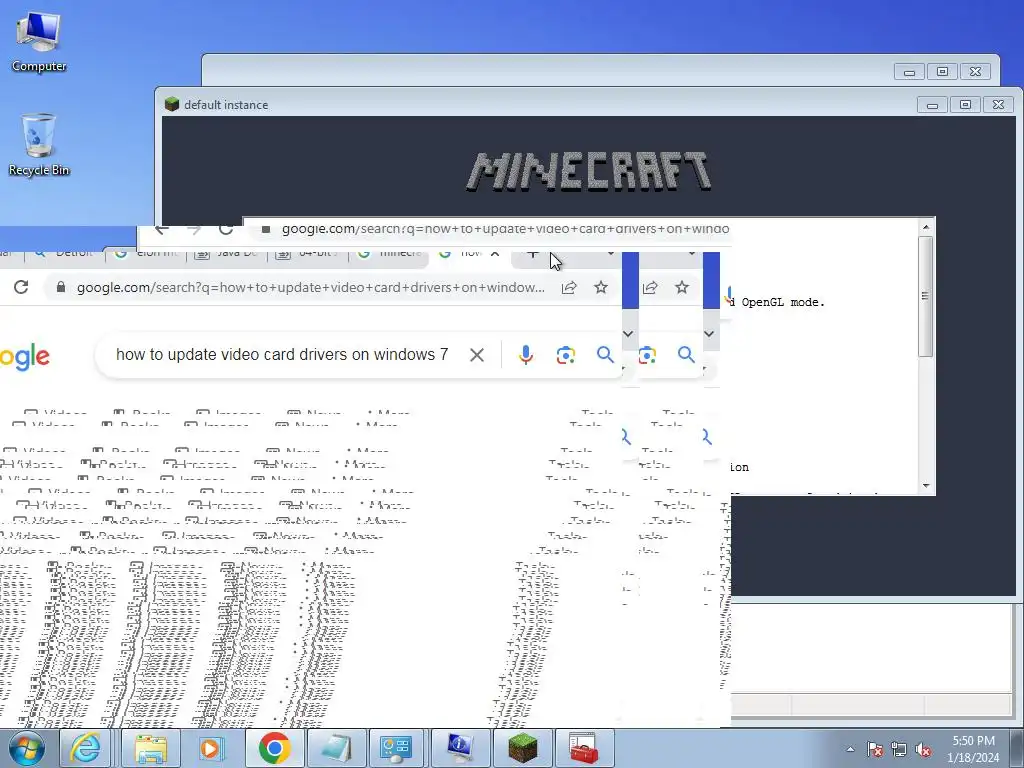The height and width of the screenshot is (768, 1024).
Task: Minimize the 'default instance' Minecraft window
Action: [x=932, y=104]
